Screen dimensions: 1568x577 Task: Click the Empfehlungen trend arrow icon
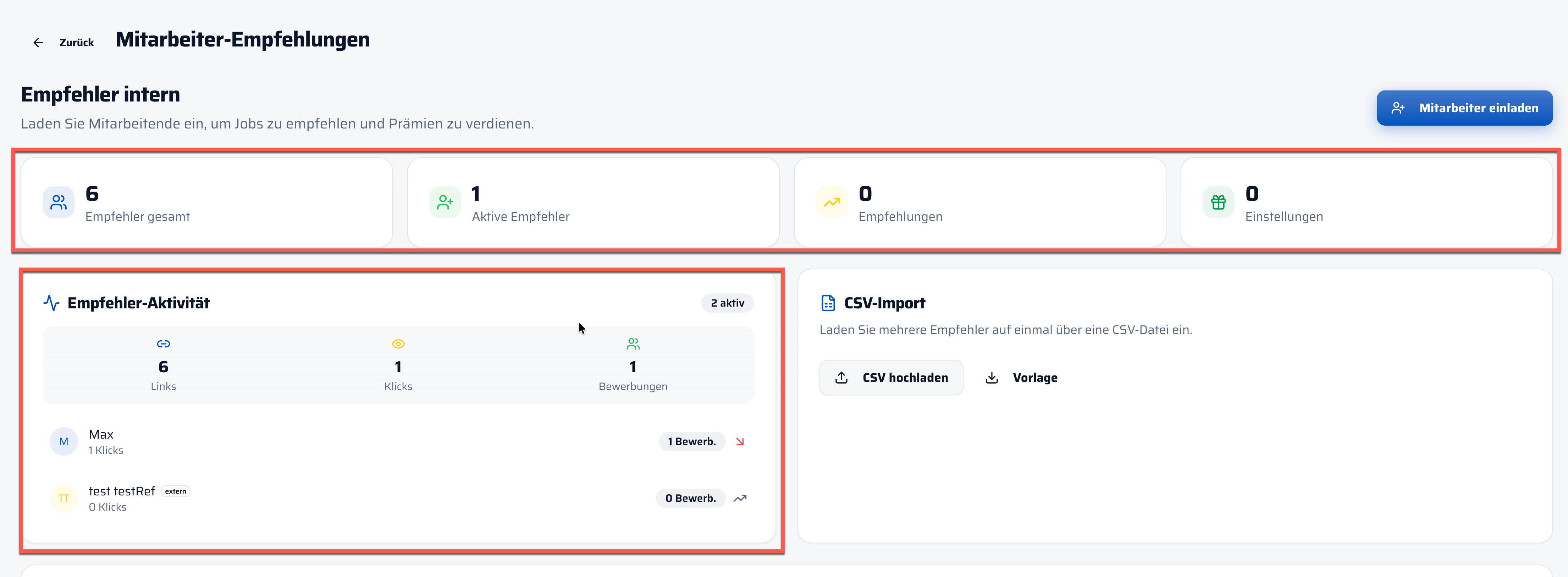(x=832, y=202)
